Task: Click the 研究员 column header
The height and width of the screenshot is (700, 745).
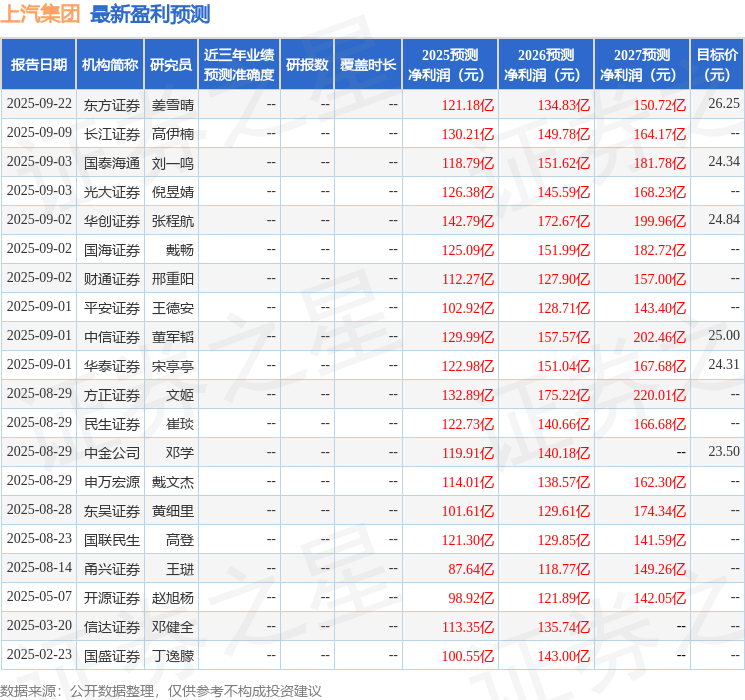Action: (171, 65)
